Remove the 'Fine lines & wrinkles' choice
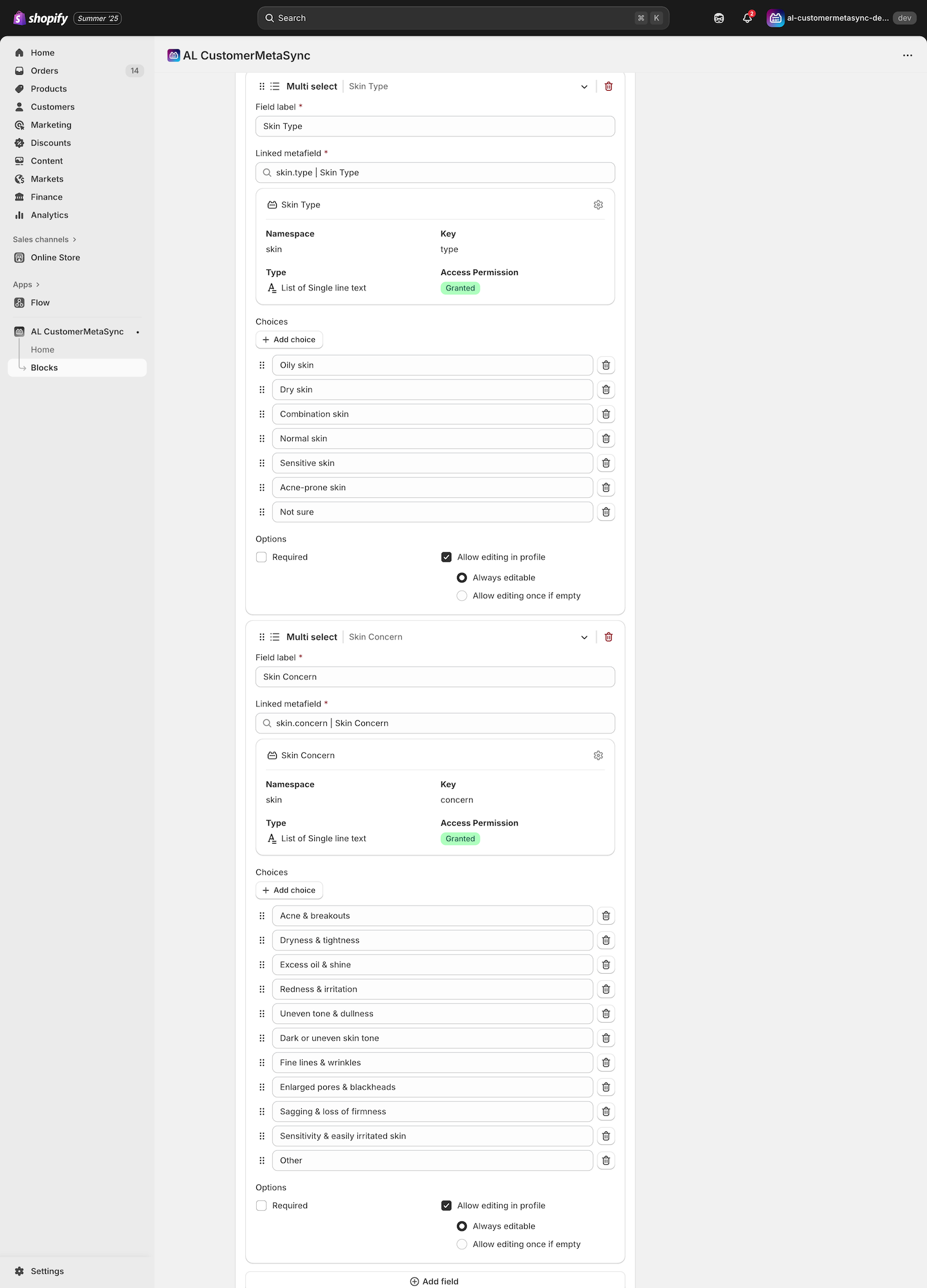927x1288 pixels. tap(606, 1063)
